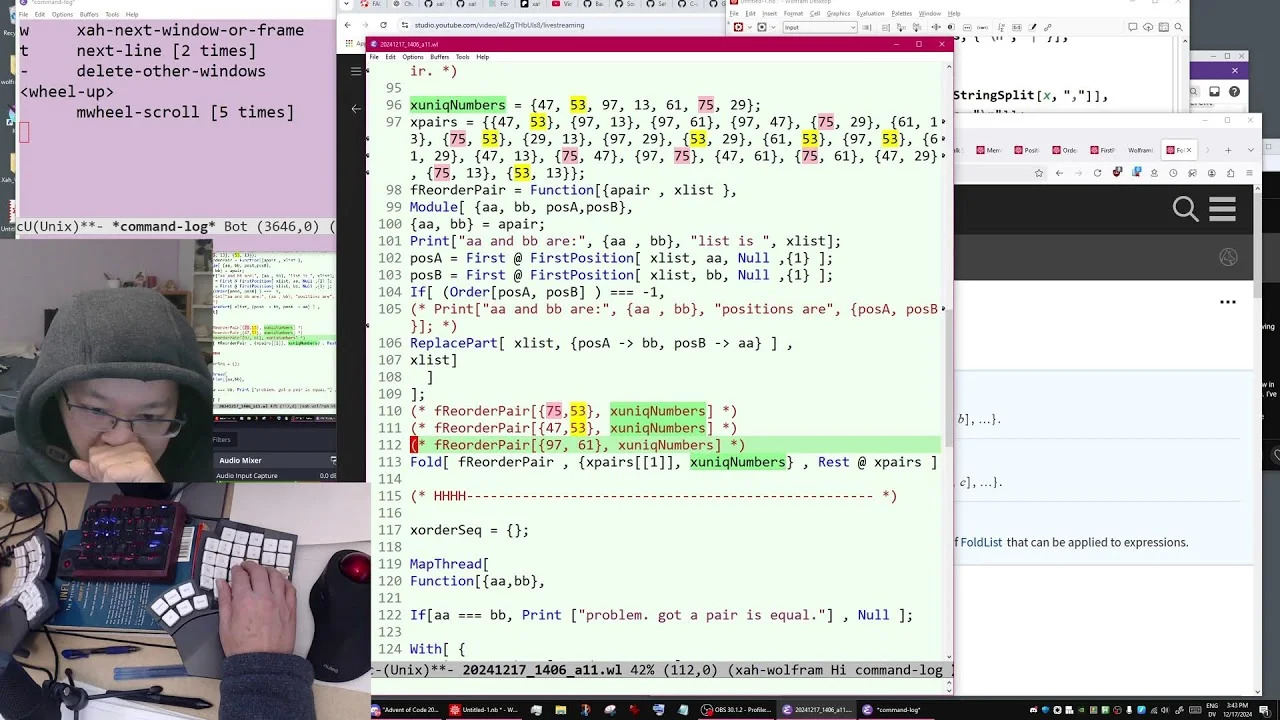The height and width of the screenshot is (720, 1280).
Task: Open the Tools menu in Emacs
Action: 462,57
